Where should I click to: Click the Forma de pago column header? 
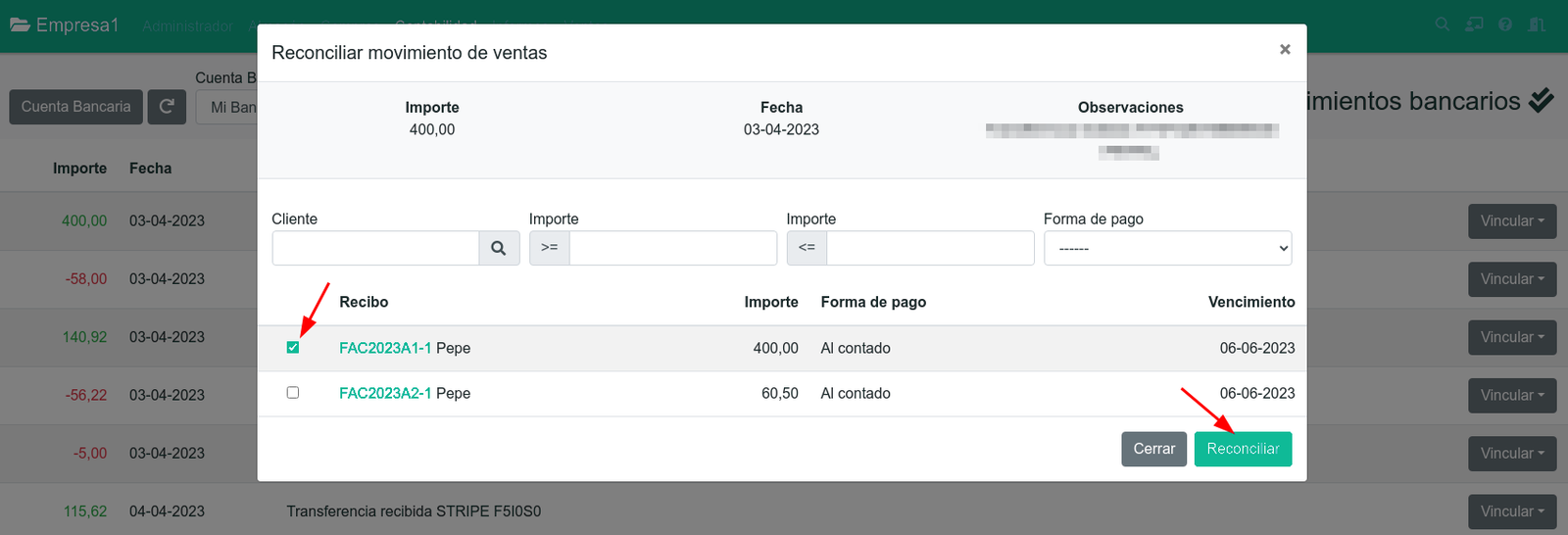[873, 302]
